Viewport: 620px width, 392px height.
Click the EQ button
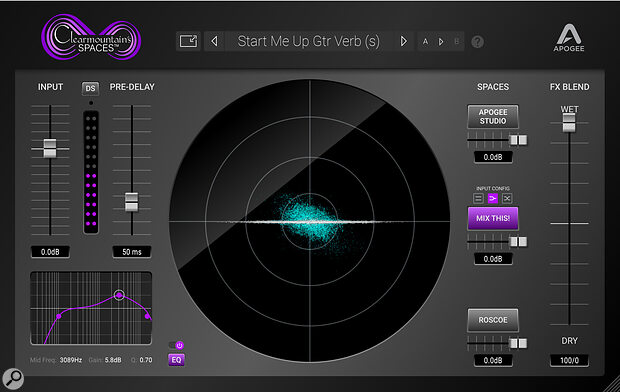[x=176, y=360]
